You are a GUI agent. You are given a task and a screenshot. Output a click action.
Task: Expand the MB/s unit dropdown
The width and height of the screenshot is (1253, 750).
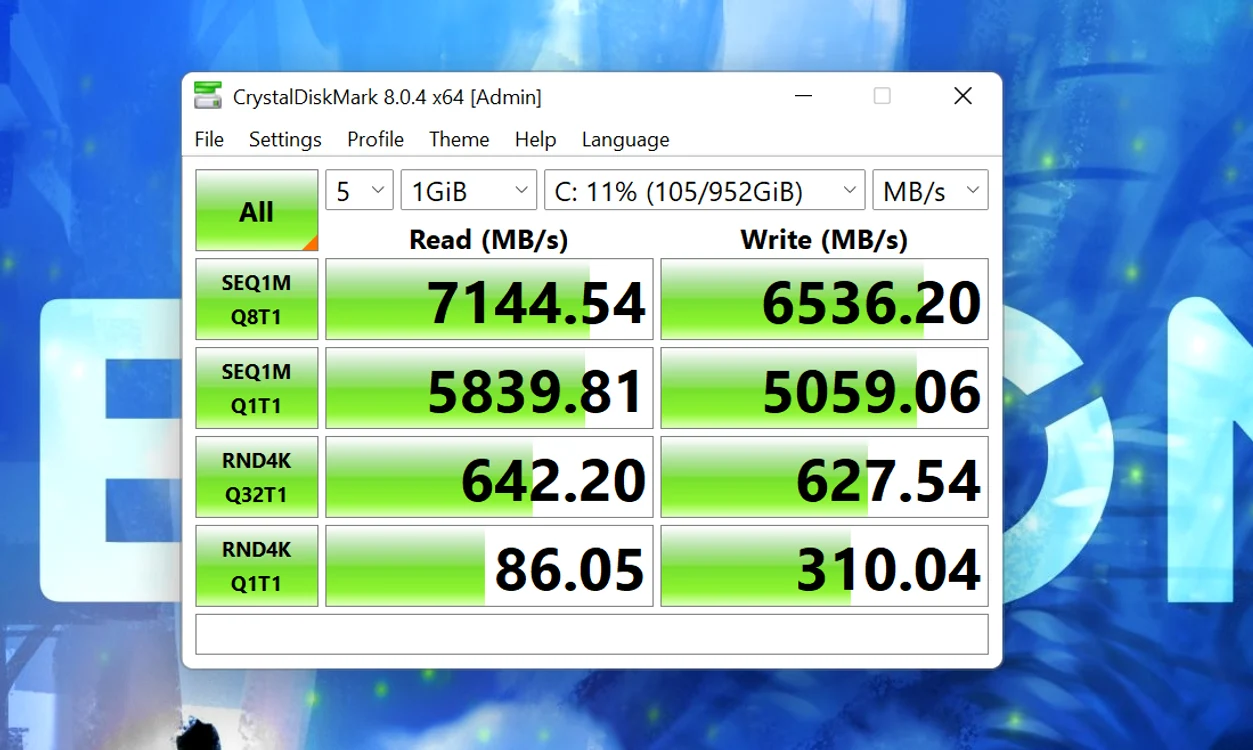tap(930, 190)
